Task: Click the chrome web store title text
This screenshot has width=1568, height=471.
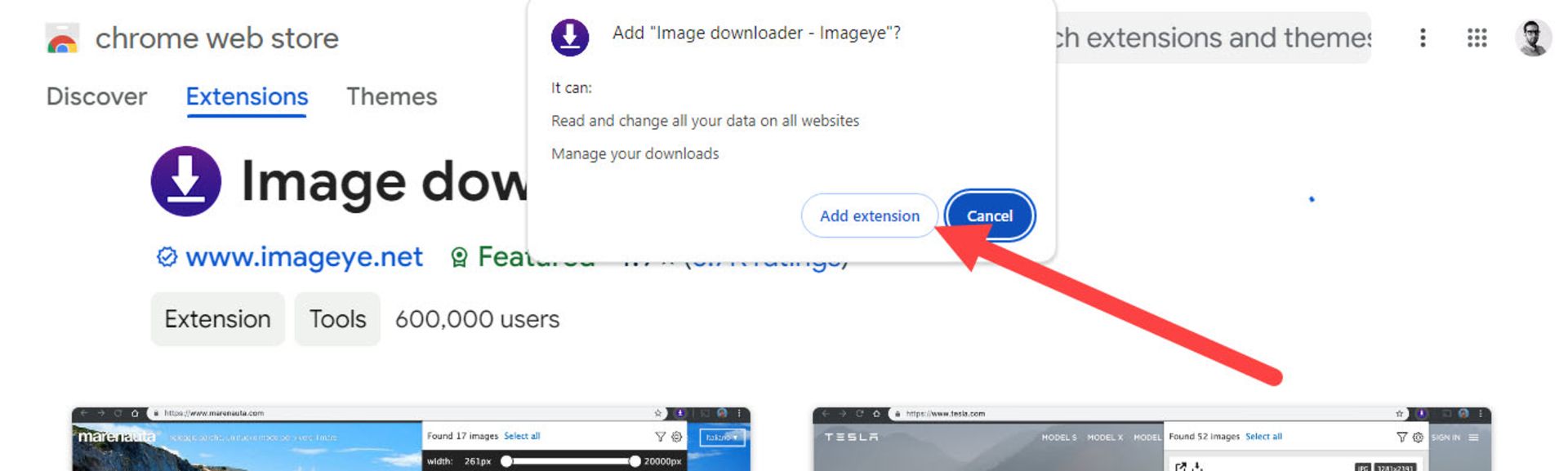Action: click(216, 38)
